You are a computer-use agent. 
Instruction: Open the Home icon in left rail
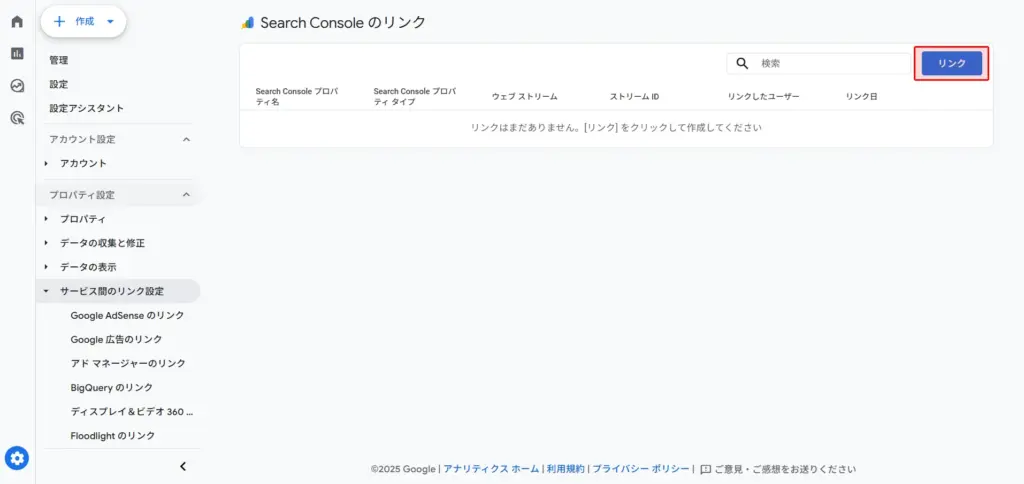pos(17,22)
